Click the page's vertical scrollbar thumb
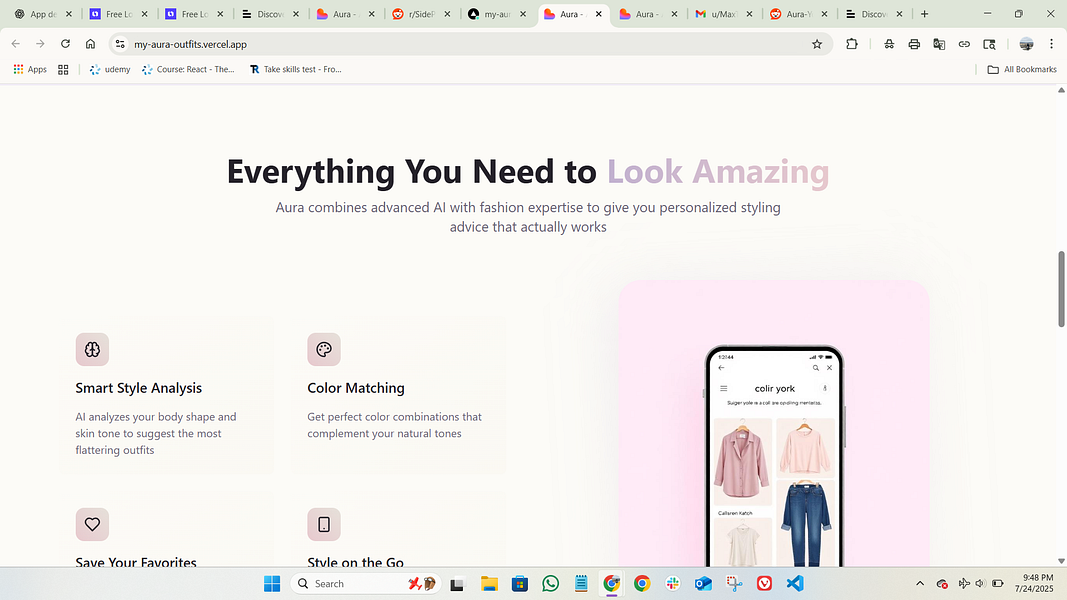This screenshot has height=600, width=1067. (1061, 289)
